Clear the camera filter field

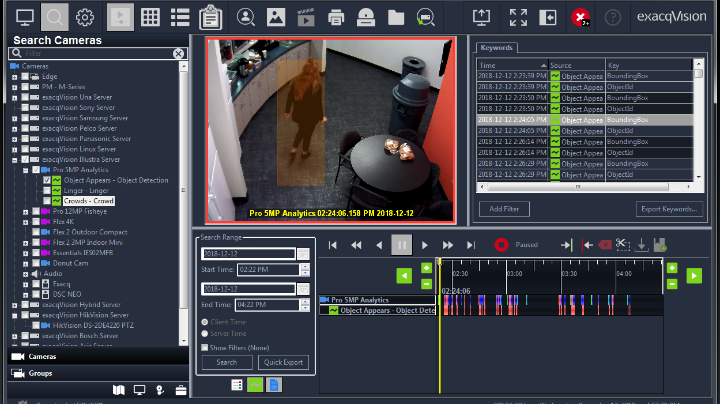pyautogui.click(x=179, y=53)
